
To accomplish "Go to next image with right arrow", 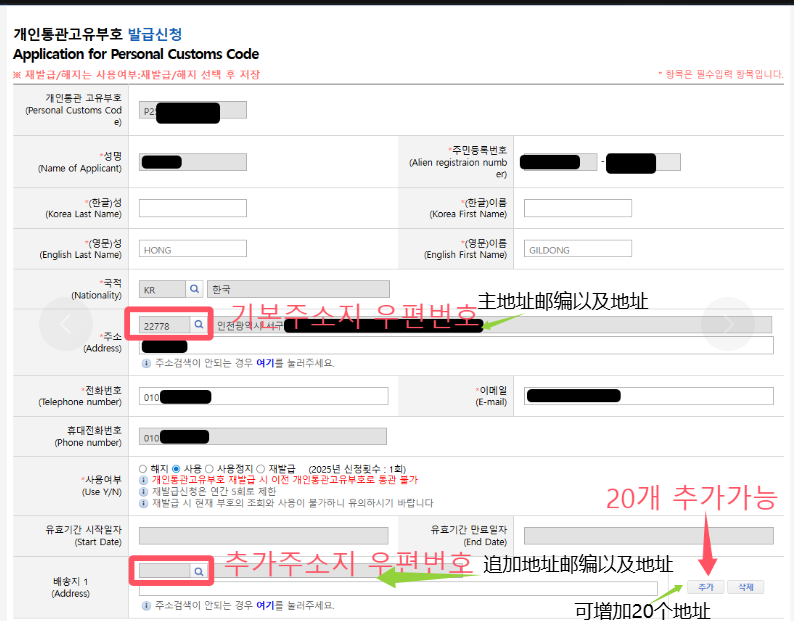I will (x=727, y=324).
